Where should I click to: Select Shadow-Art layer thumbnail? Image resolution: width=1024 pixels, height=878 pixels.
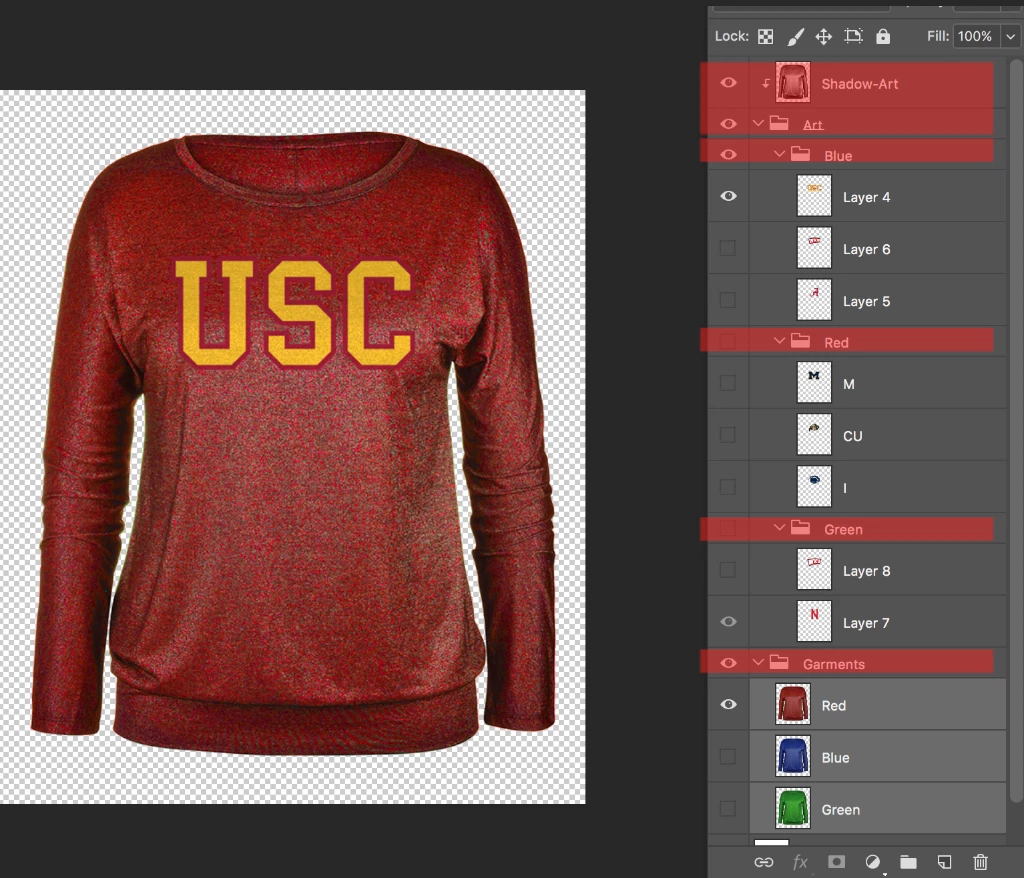coord(793,82)
